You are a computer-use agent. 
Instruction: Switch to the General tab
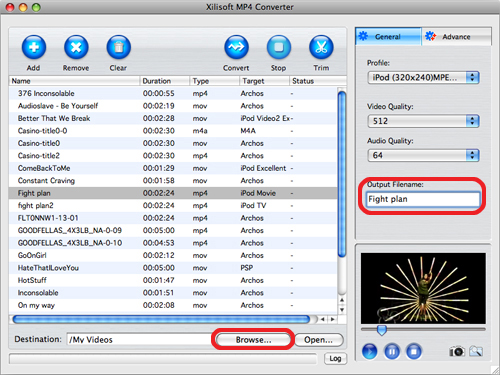click(388, 36)
